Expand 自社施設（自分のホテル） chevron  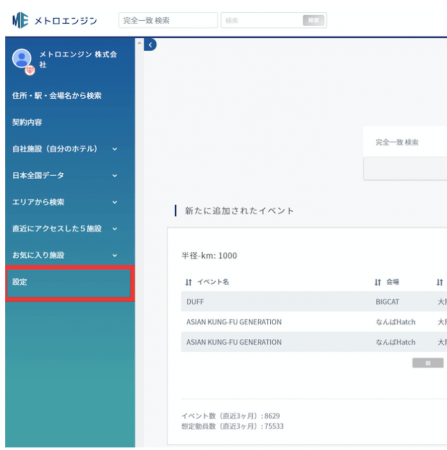pos(115,149)
